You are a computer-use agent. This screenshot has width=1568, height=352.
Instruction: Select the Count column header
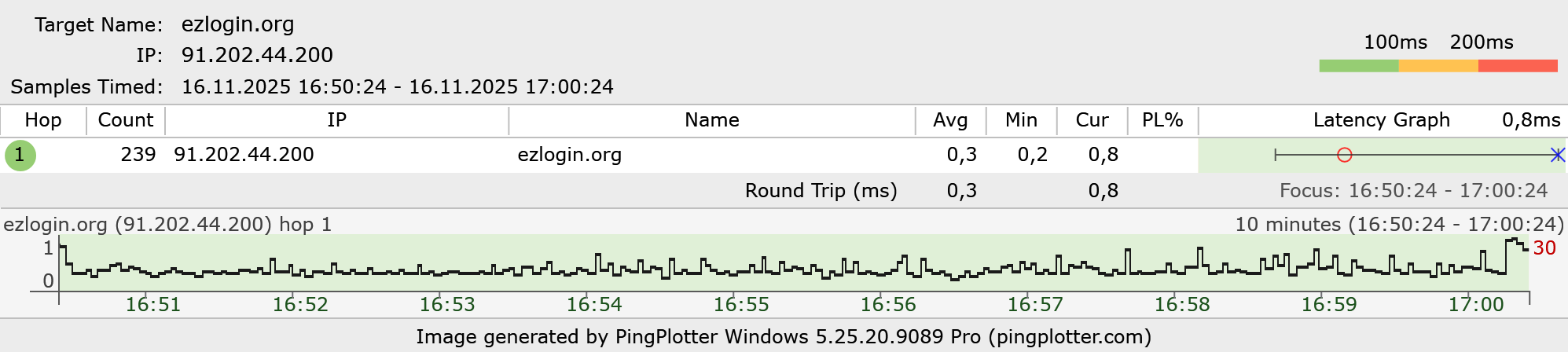coord(126,120)
